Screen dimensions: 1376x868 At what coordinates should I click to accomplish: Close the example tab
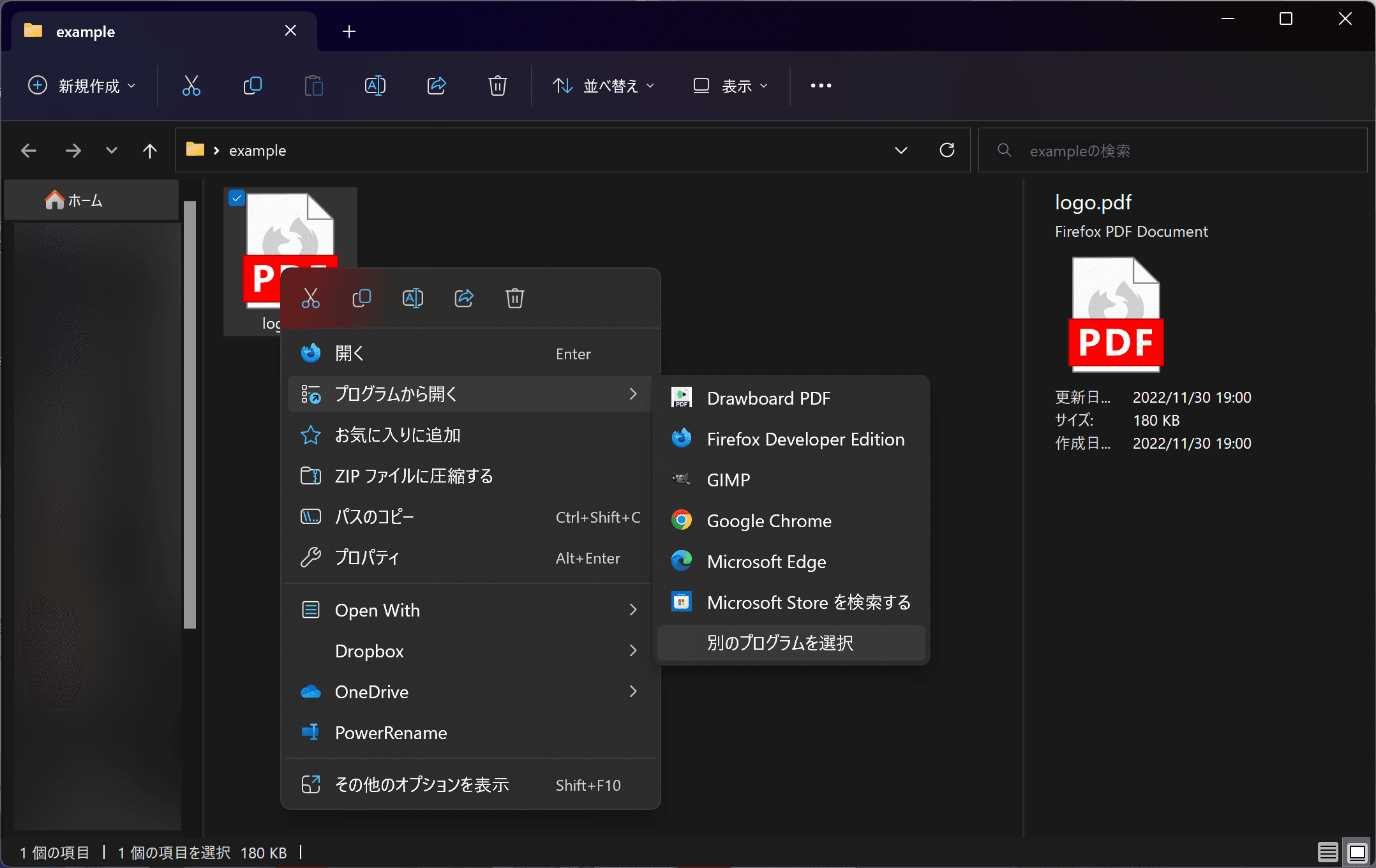click(x=290, y=31)
